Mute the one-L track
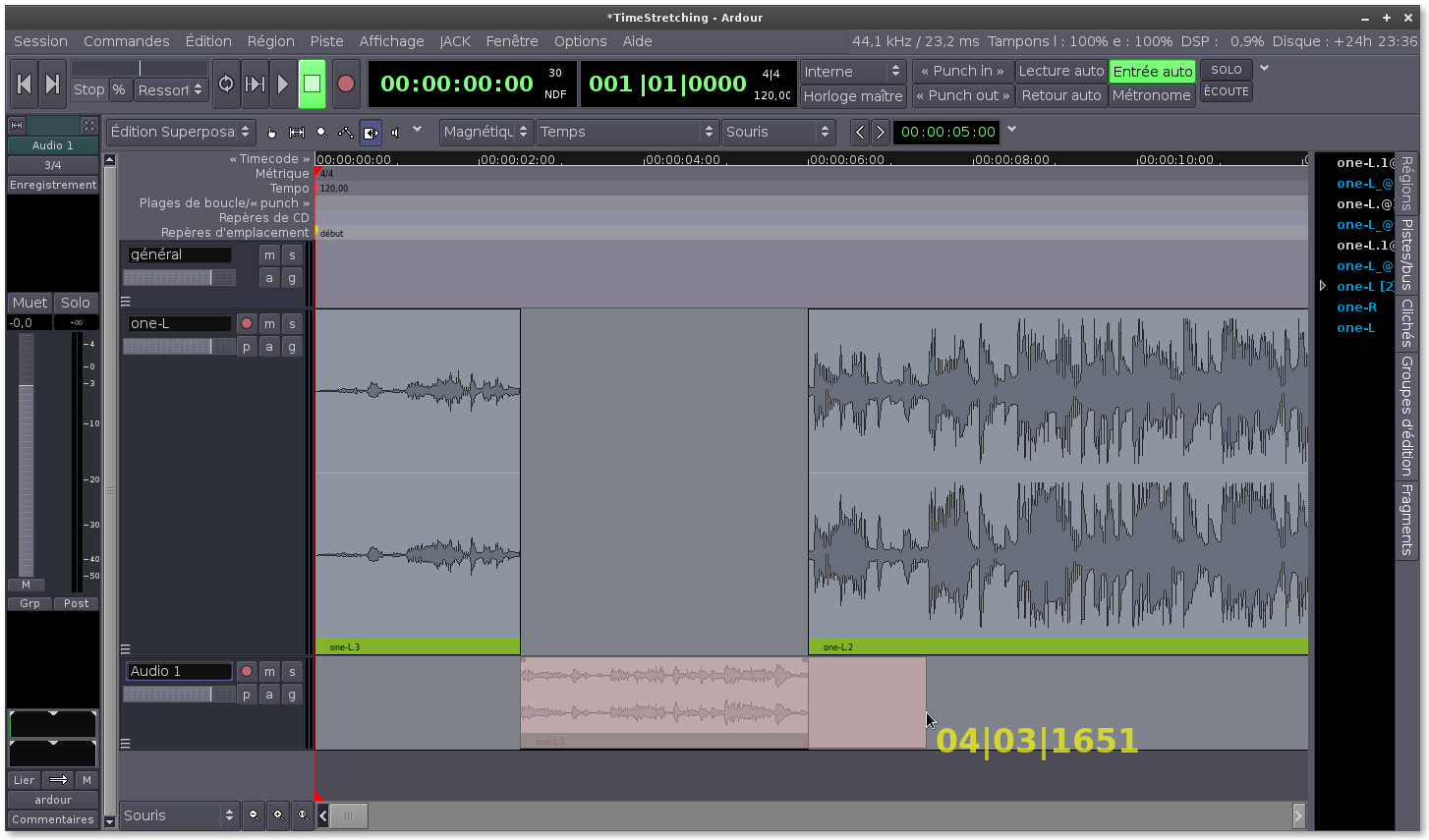 (269, 323)
